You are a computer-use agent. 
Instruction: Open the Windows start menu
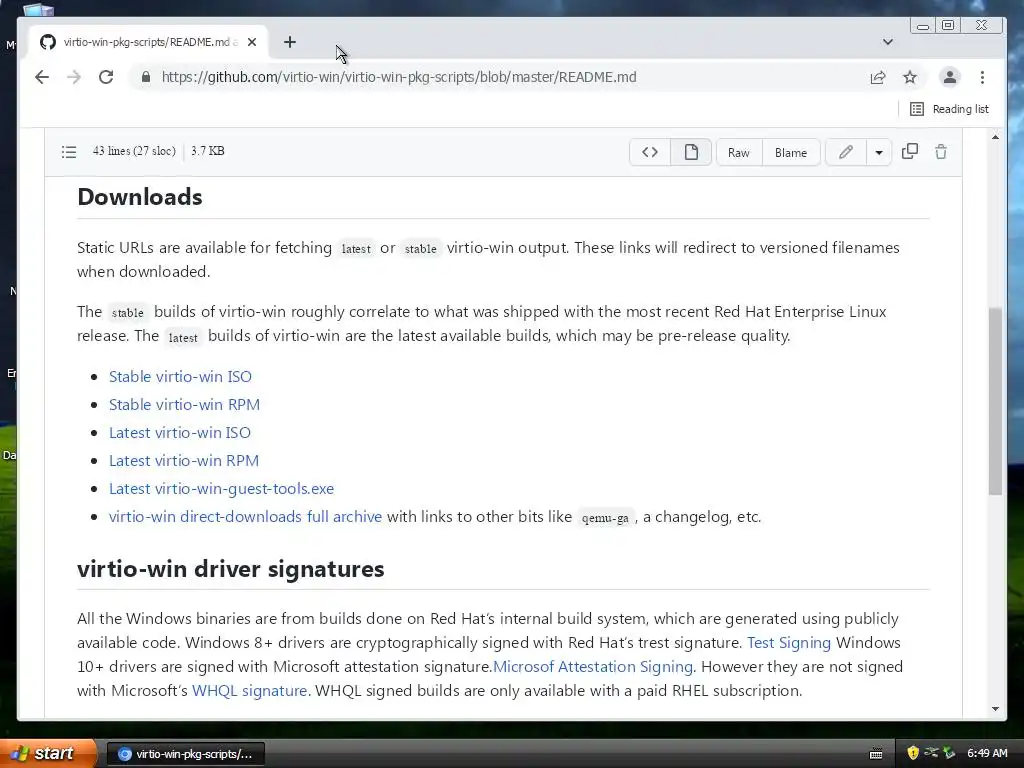(x=47, y=754)
